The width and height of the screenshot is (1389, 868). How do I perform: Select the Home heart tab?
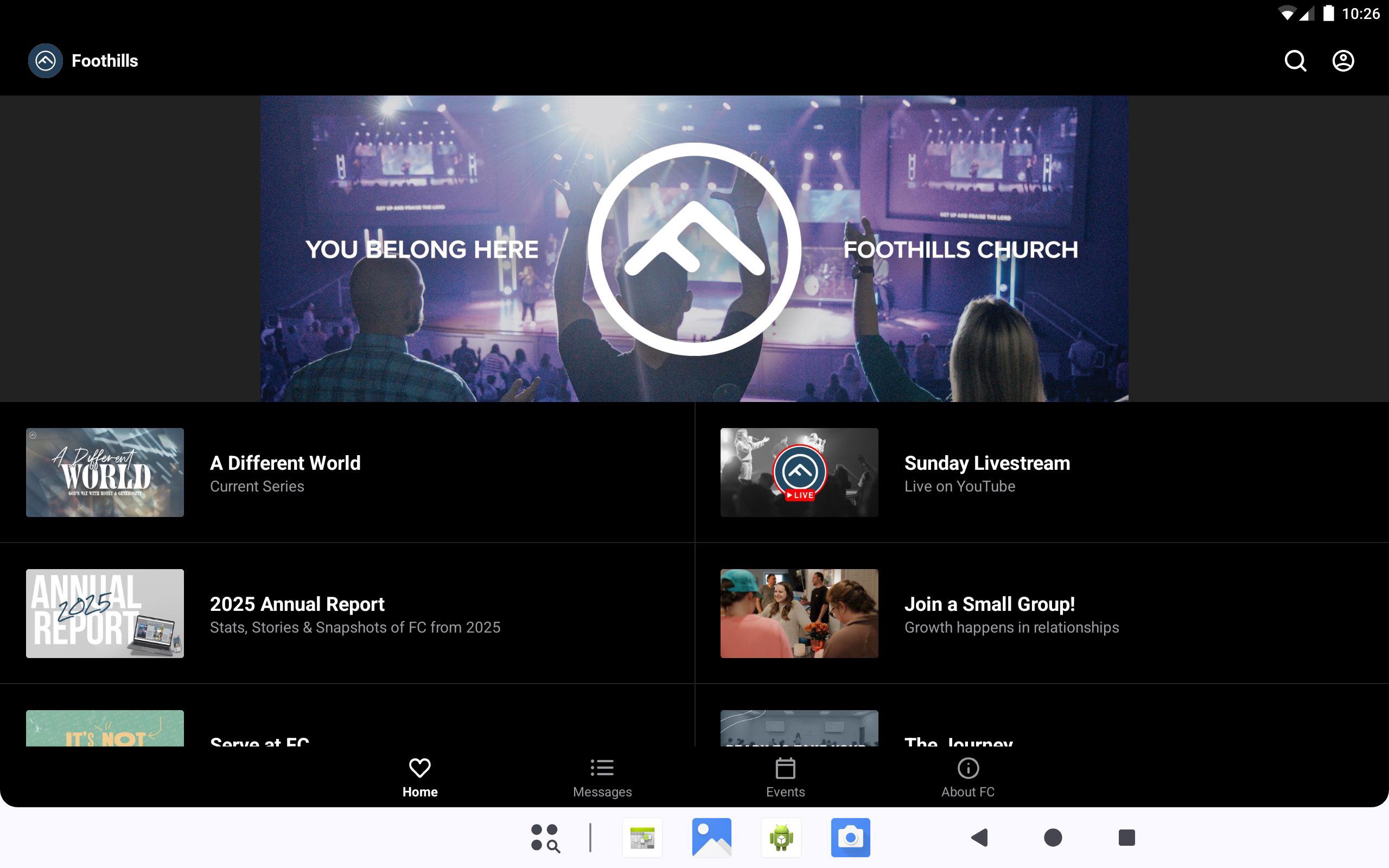point(419,777)
